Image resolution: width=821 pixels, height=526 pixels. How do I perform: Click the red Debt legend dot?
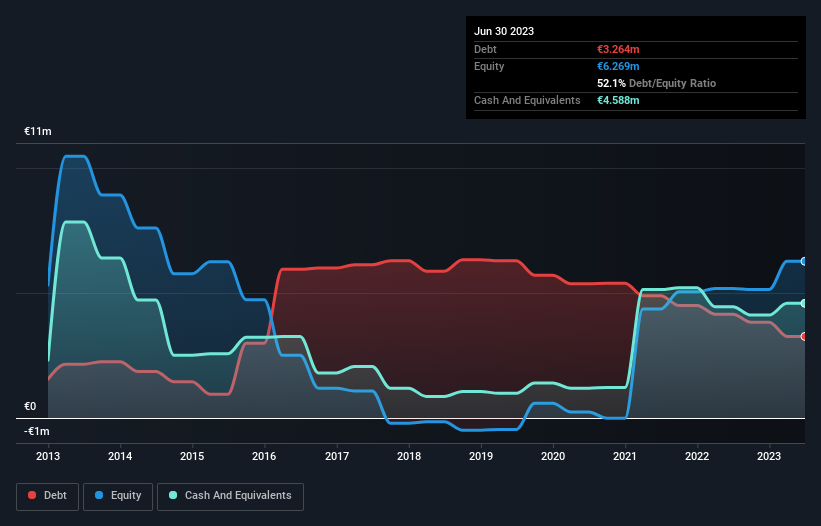32,495
